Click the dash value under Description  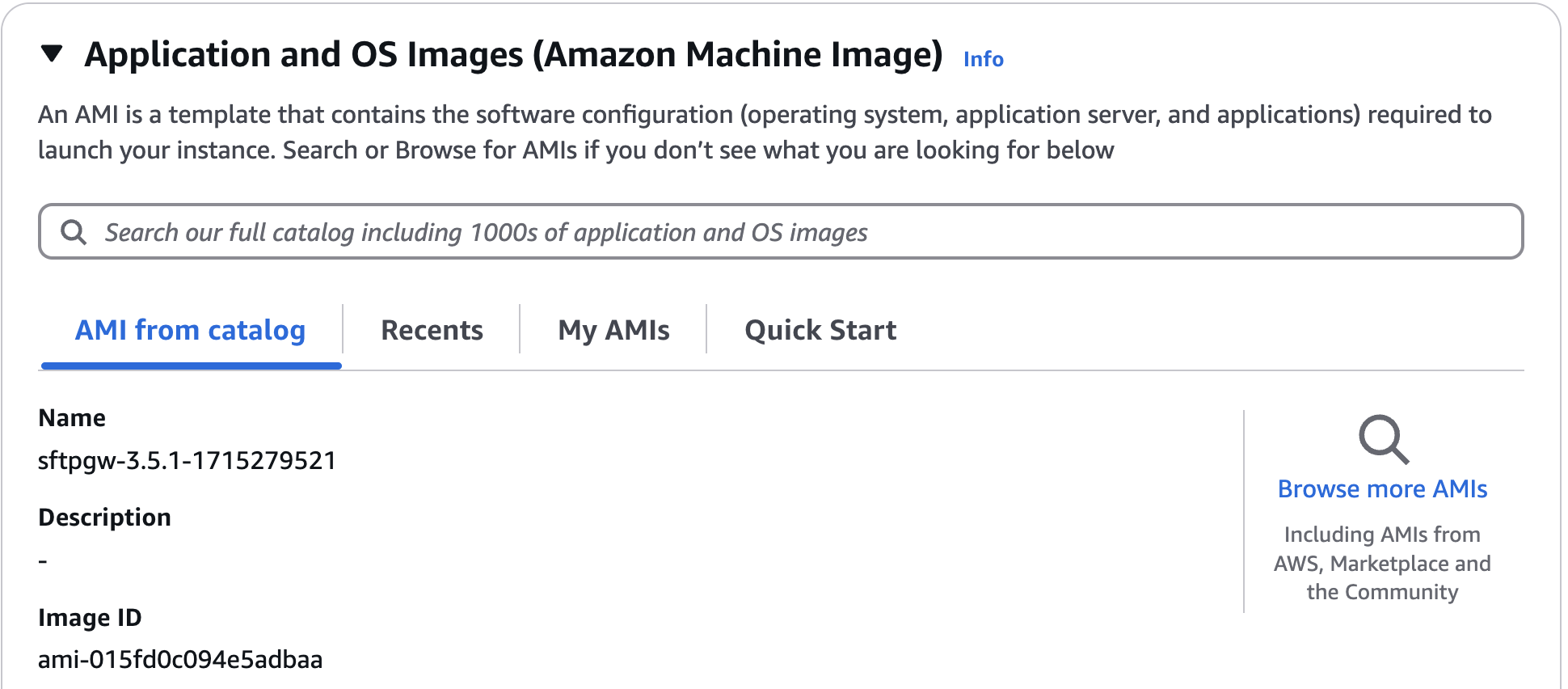(43, 560)
